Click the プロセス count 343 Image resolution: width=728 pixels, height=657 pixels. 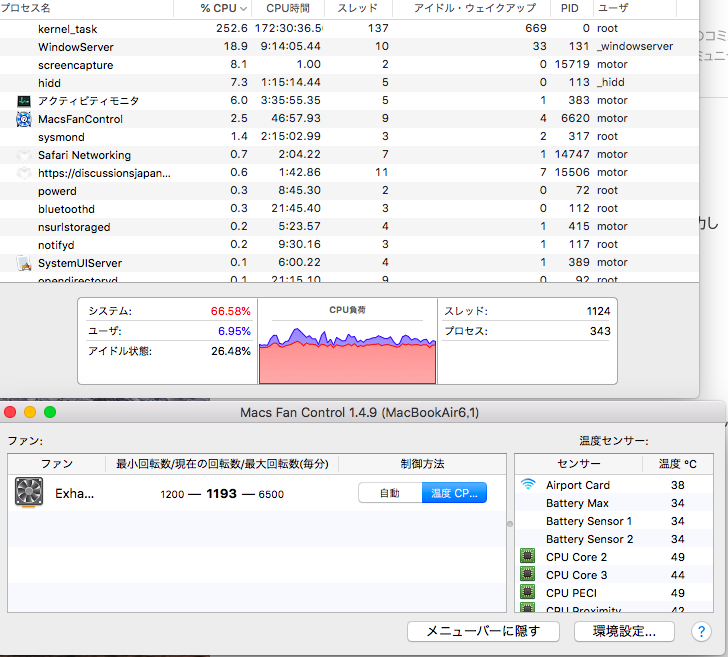pos(600,331)
